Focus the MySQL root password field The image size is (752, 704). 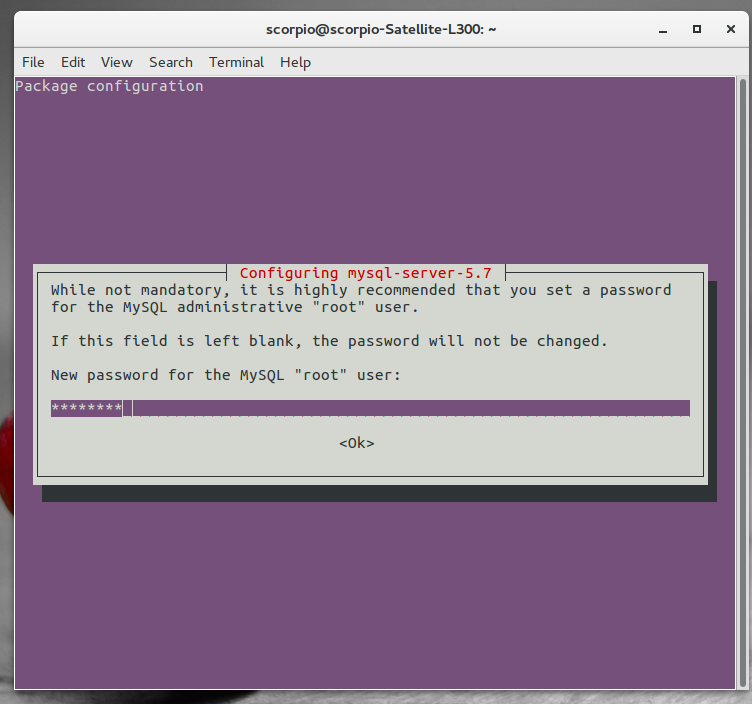click(x=370, y=408)
